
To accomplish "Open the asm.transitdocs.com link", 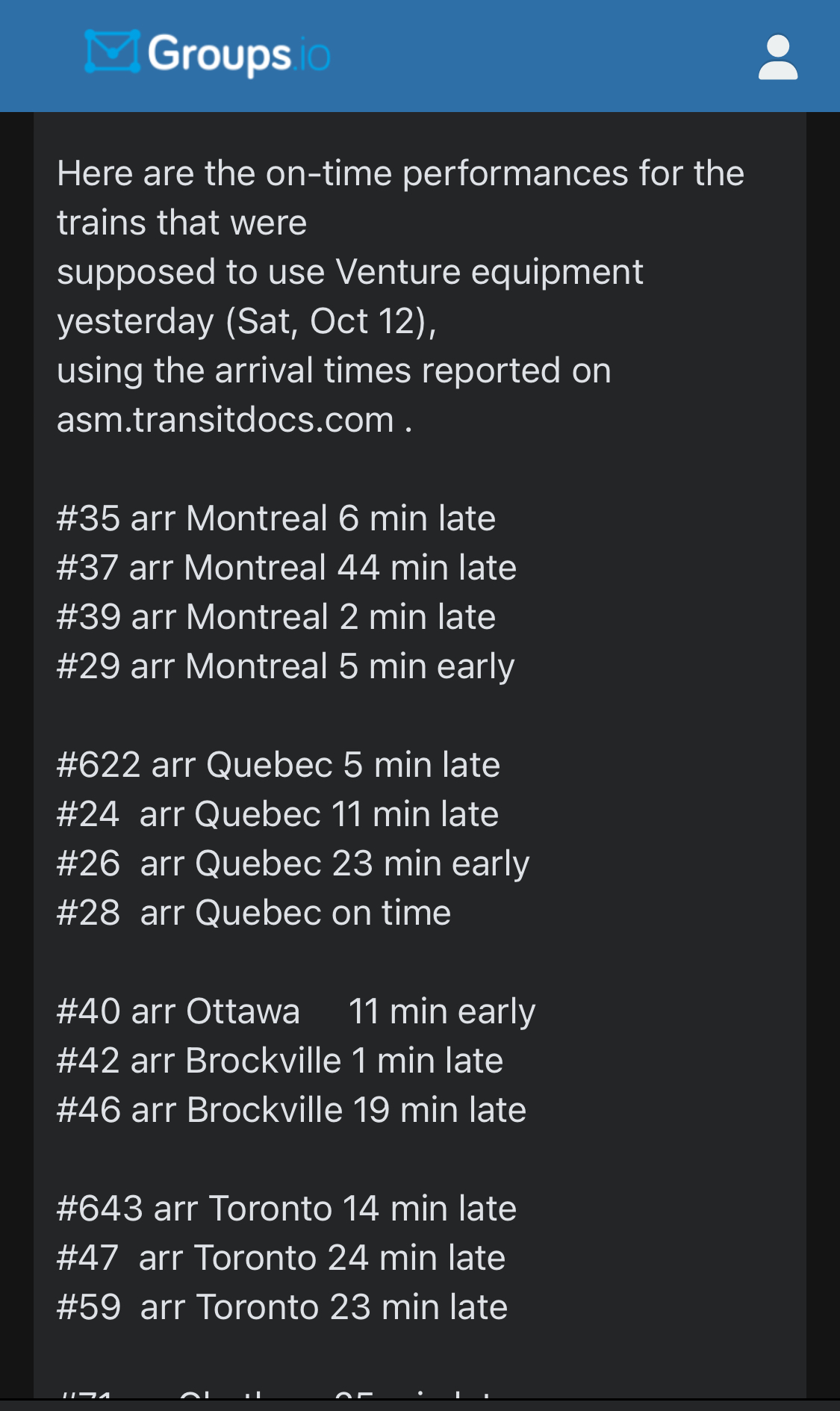I will click(x=225, y=420).
